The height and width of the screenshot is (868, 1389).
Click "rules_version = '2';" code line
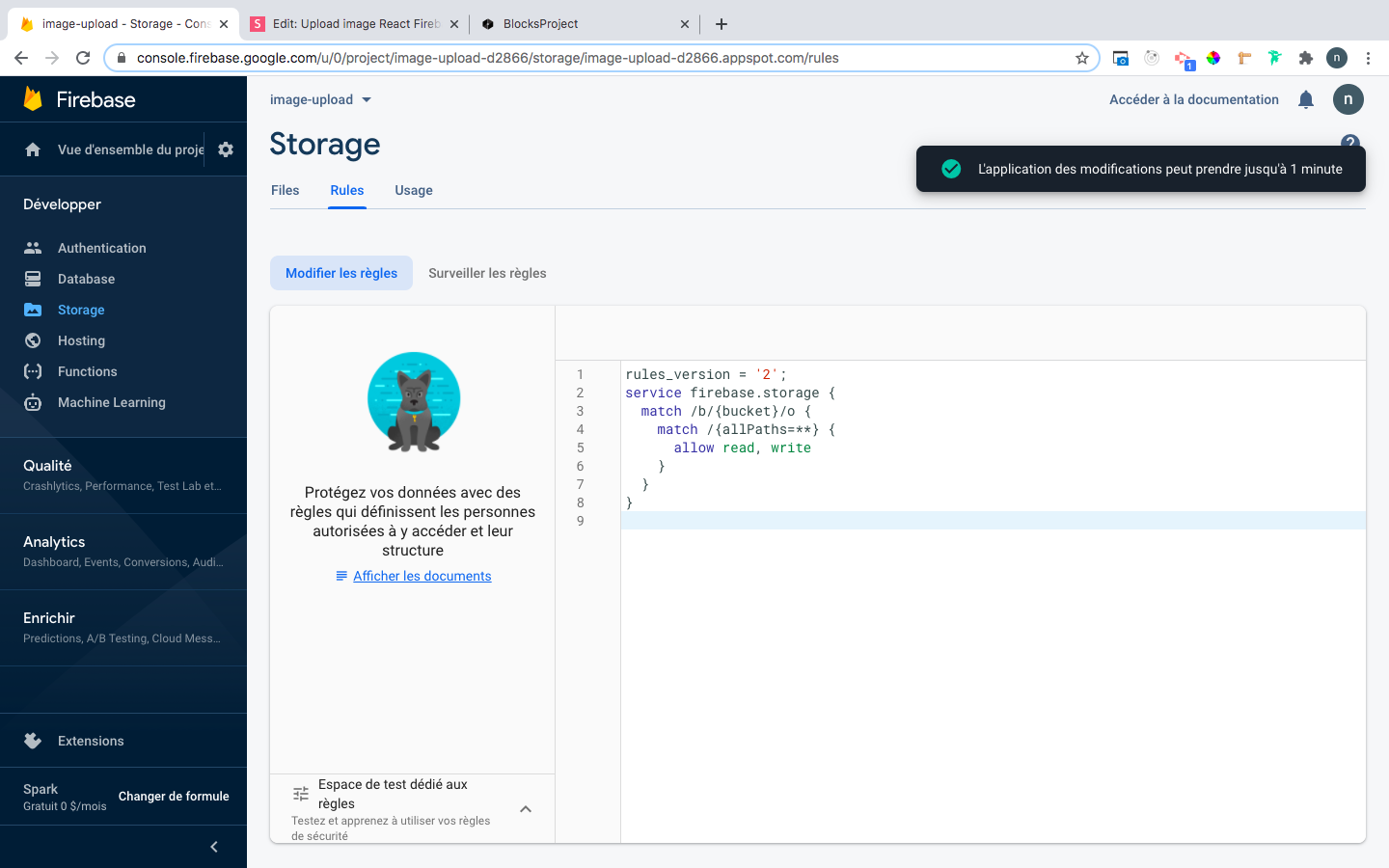[x=706, y=374]
